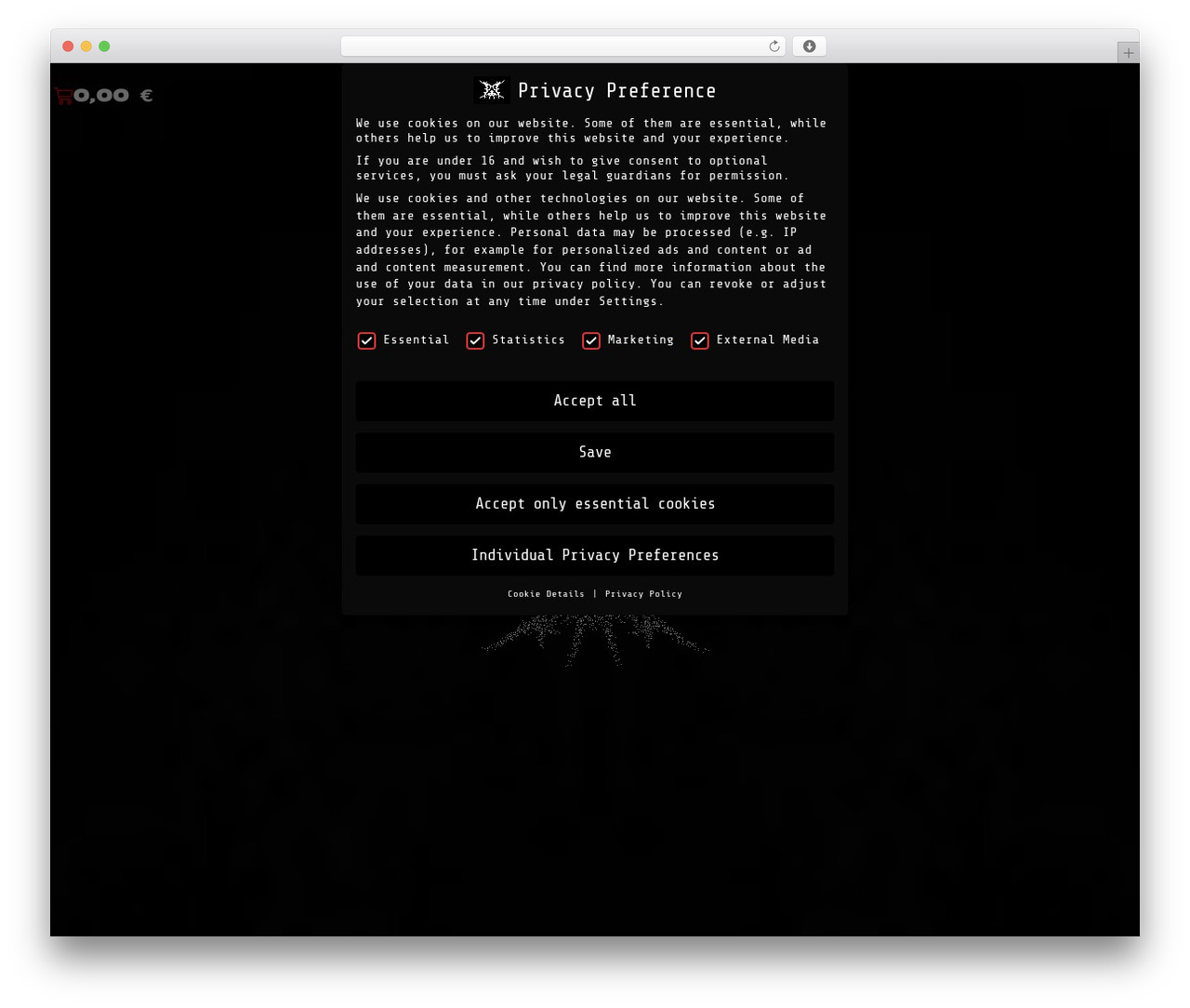Uncheck the Marketing checkbox
Screen dimensions: 1190x1008
591,340
